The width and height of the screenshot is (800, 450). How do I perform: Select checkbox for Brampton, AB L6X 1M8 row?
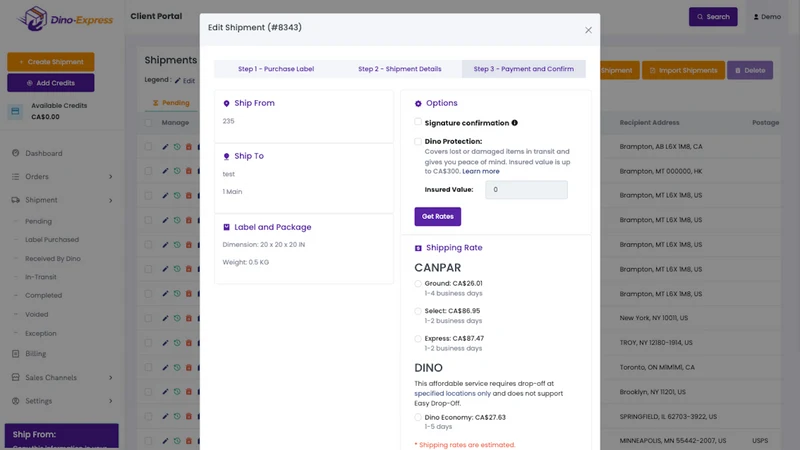pos(148,146)
